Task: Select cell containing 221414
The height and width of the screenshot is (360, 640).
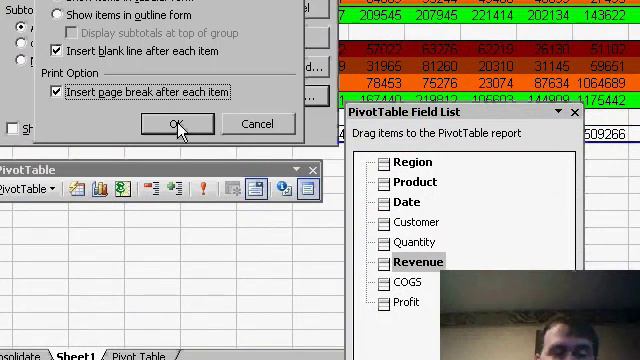Action: 489,16
